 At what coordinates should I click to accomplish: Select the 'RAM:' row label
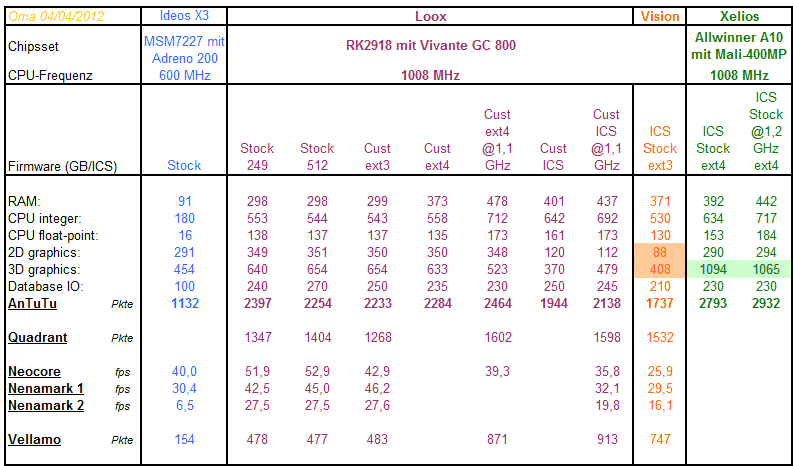pyautogui.click(x=24, y=201)
